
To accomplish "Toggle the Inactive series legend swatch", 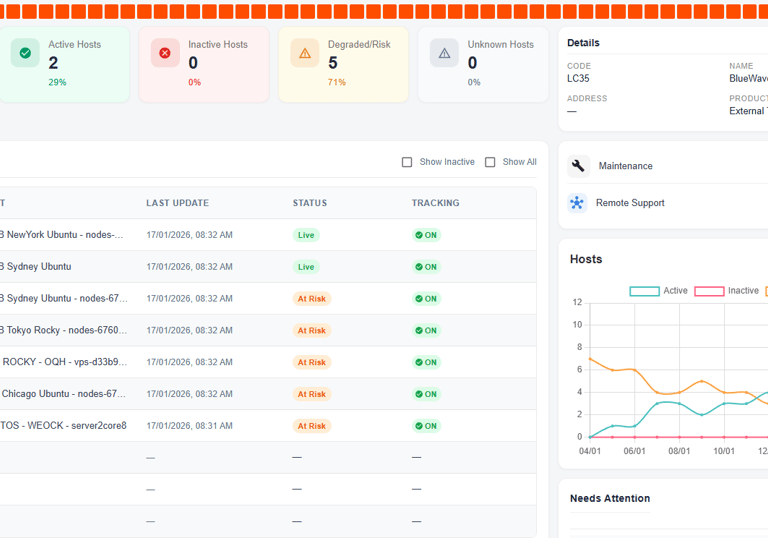I will point(709,291).
